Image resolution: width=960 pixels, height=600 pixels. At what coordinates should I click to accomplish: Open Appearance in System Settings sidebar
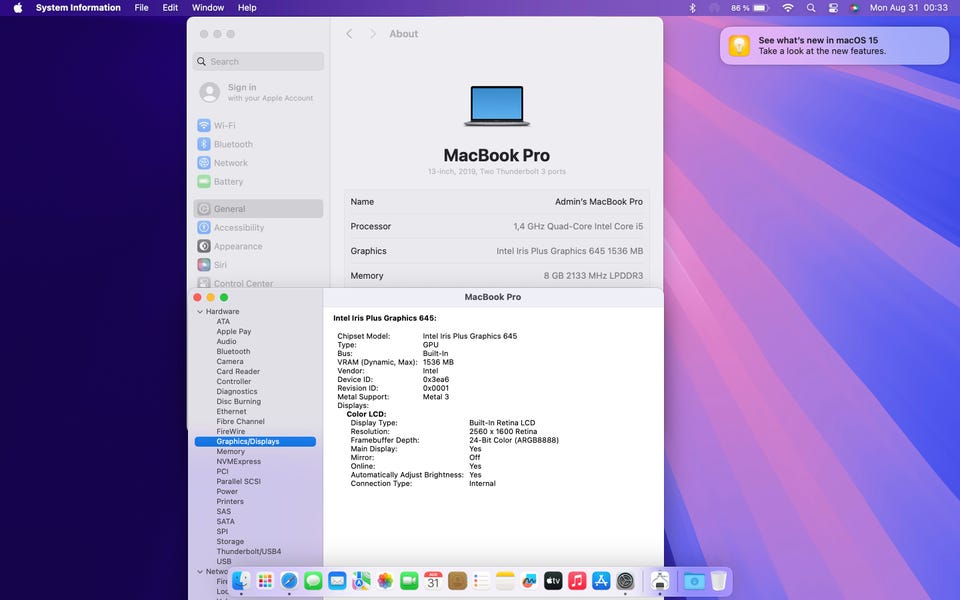[x=259, y=246]
